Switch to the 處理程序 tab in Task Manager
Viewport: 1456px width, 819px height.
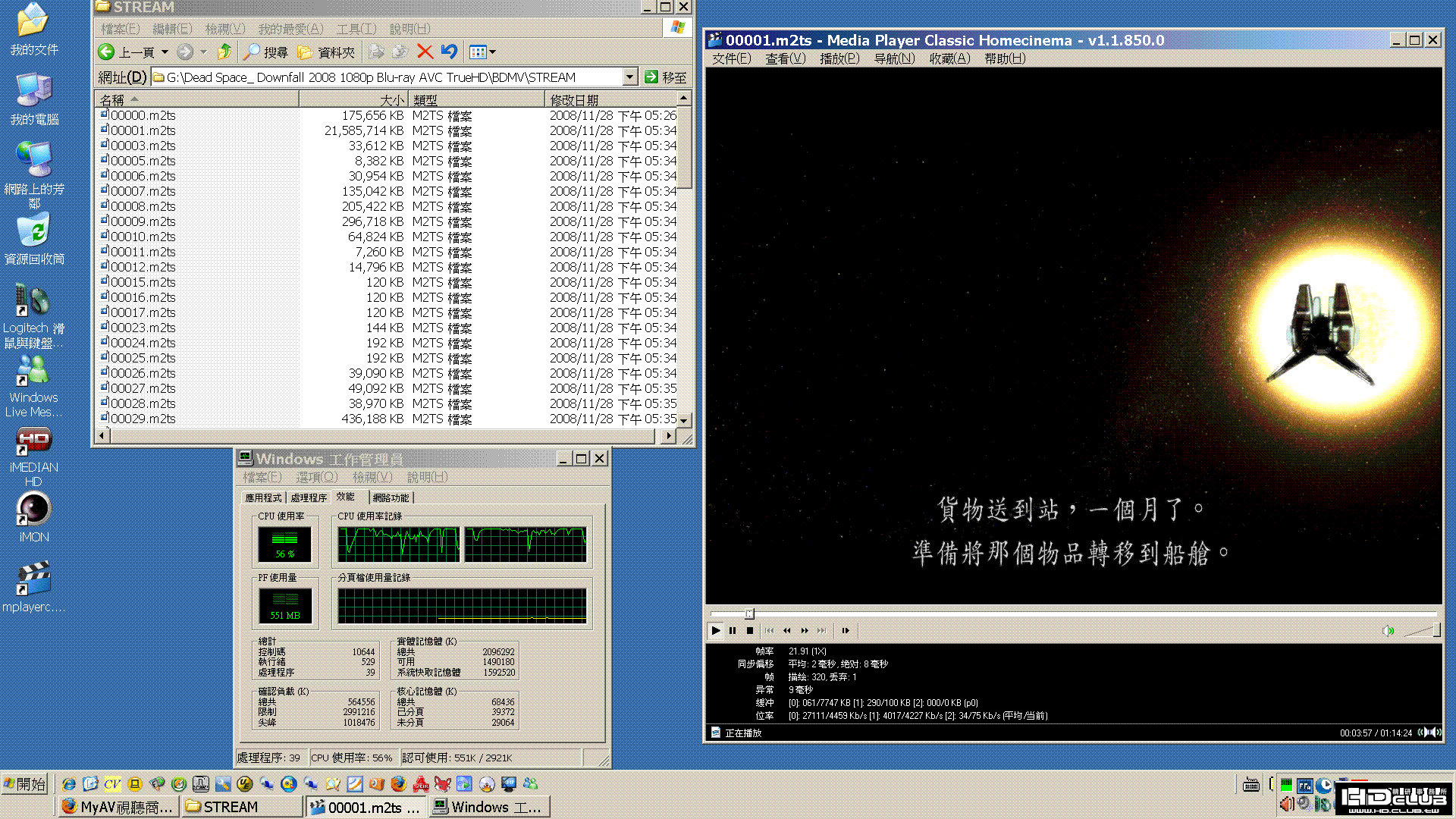coord(309,497)
